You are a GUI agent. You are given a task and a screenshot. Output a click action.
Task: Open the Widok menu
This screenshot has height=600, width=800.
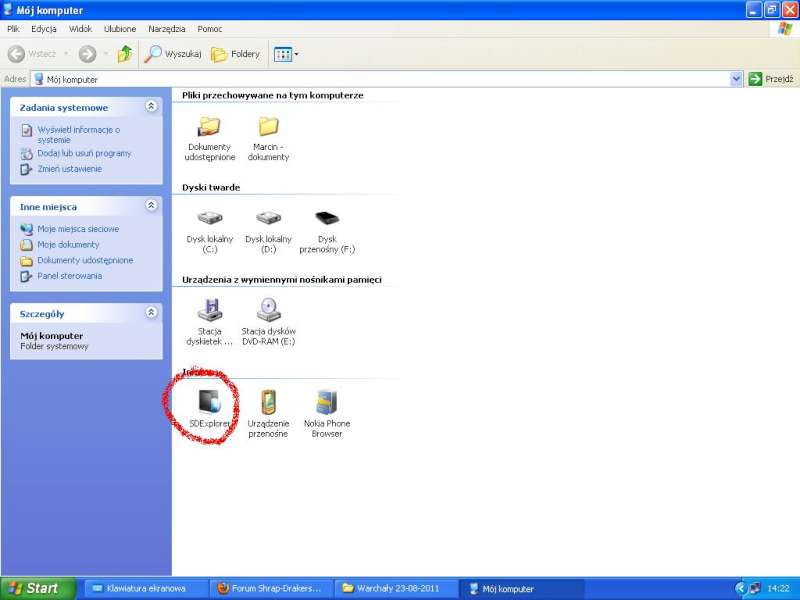(80, 29)
